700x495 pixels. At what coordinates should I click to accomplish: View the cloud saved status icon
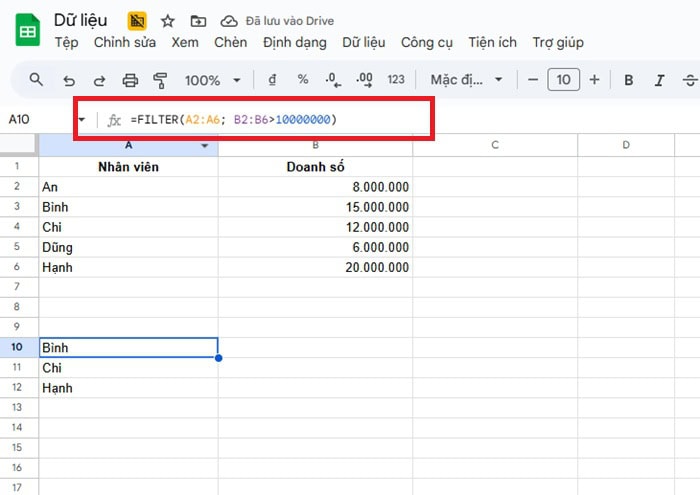(x=229, y=21)
